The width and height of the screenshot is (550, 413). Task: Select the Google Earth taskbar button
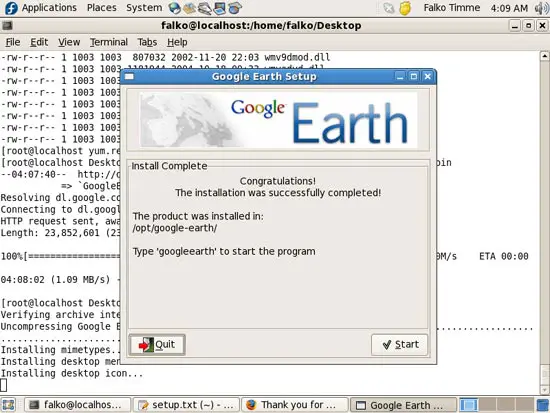pos(403,405)
